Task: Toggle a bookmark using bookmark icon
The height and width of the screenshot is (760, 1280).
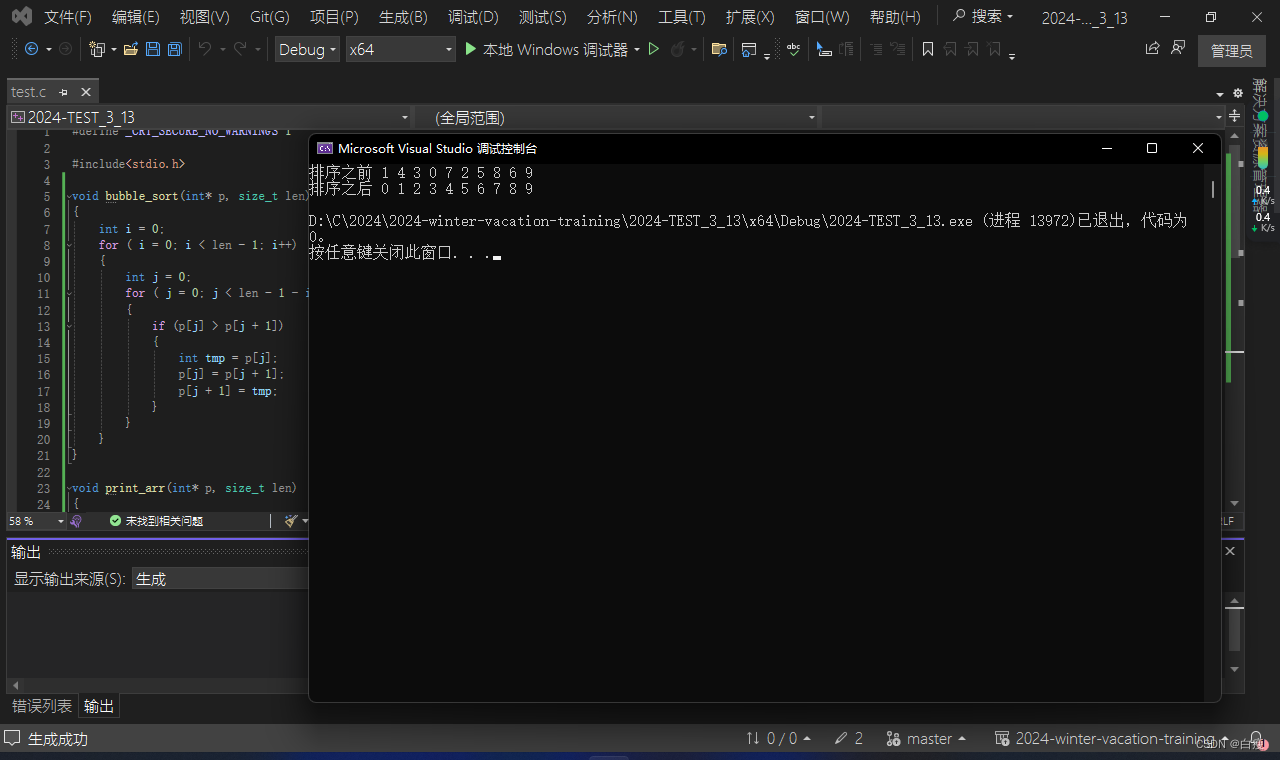Action: tap(928, 49)
